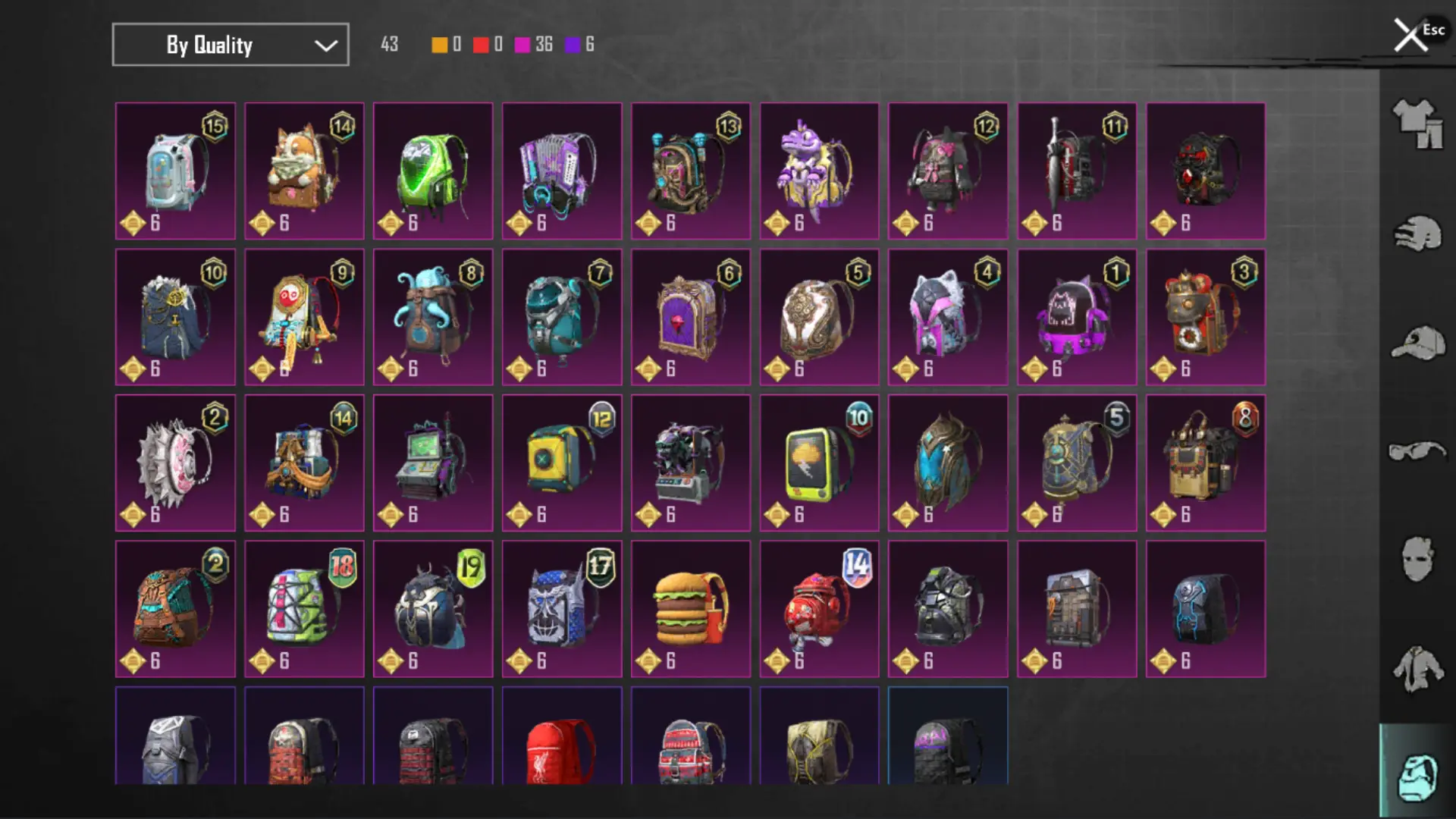Open the cap headwear category icon
The height and width of the screenshot is (819, 1456).
pyautogui.click(x=1417, y=343)
